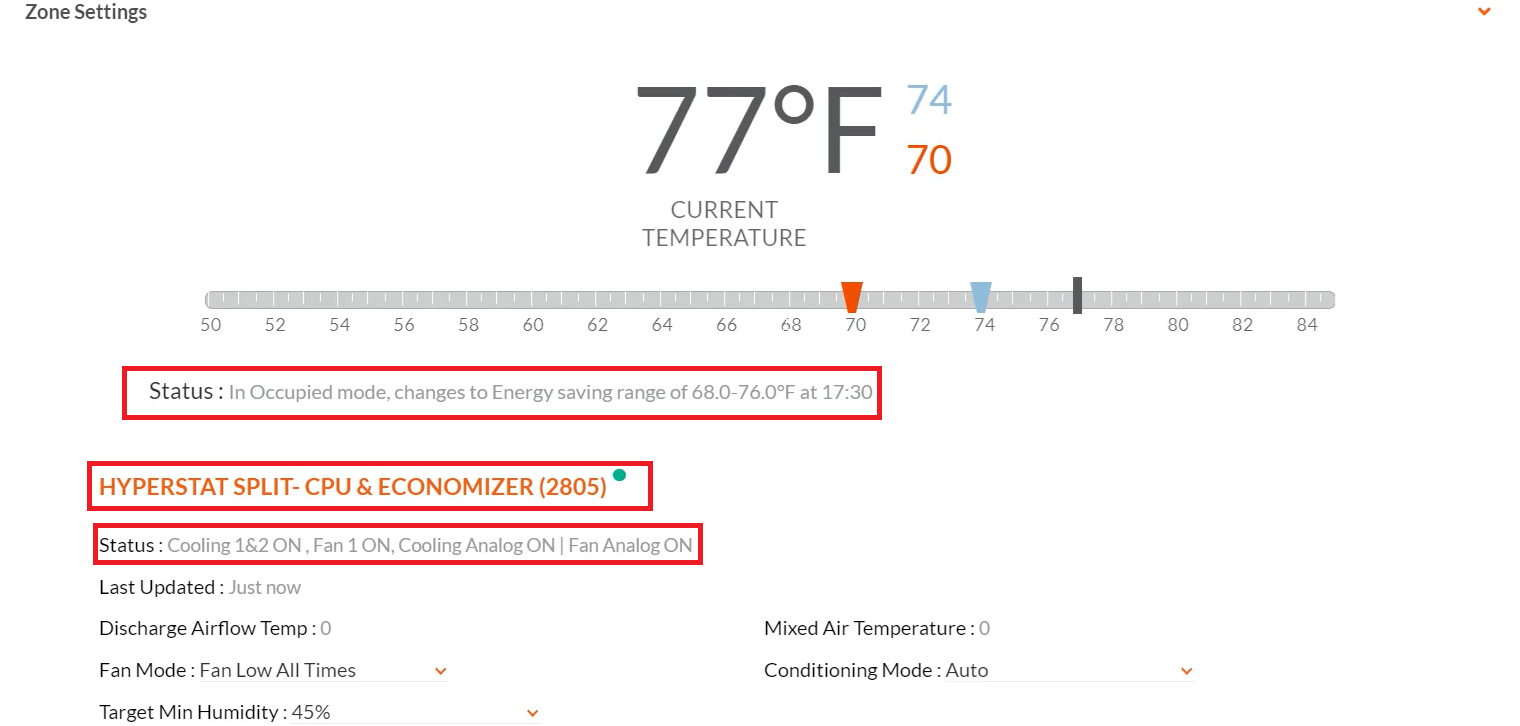The width and height of the screenshot is (1520, 726).
Task: Click the dark current temperature indicator on the scale
Action: pyautogui.click(x=1077, y=295)
